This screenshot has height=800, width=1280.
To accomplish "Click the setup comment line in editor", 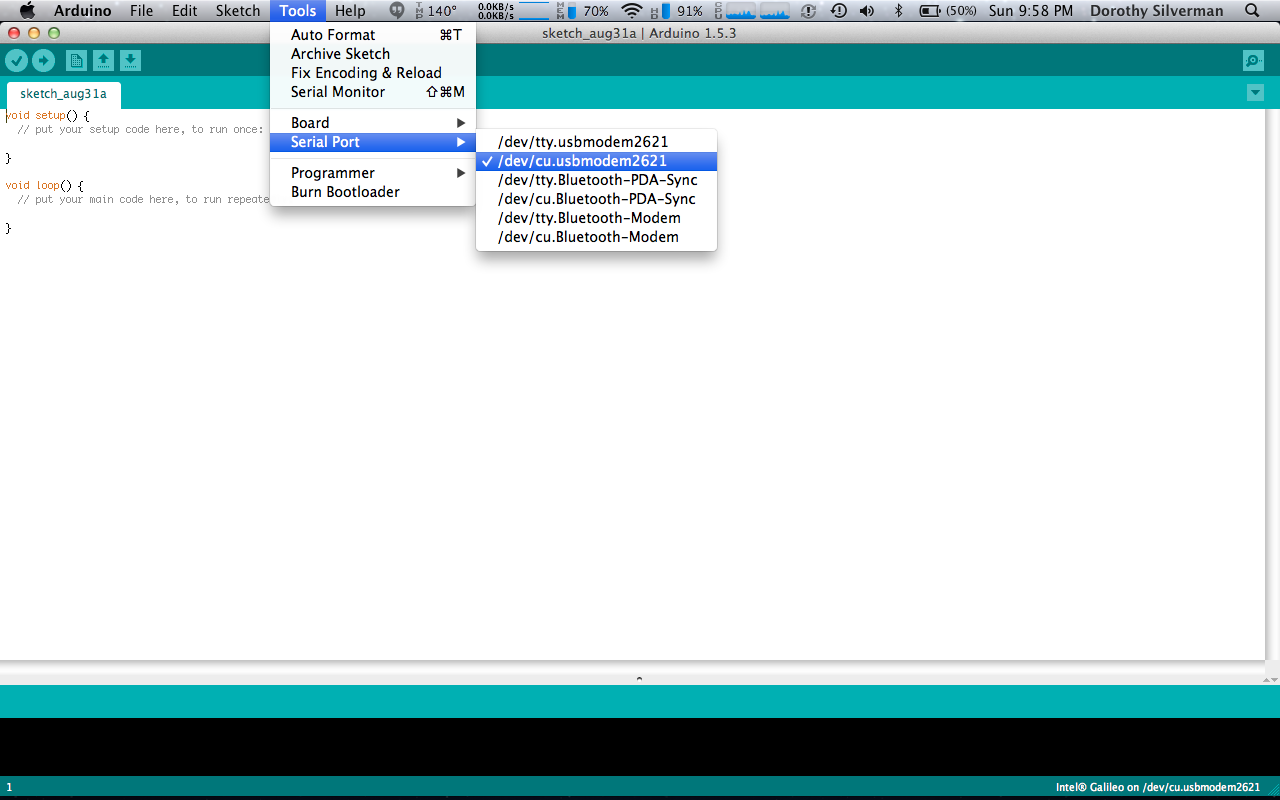I will [x=140, y=130].
